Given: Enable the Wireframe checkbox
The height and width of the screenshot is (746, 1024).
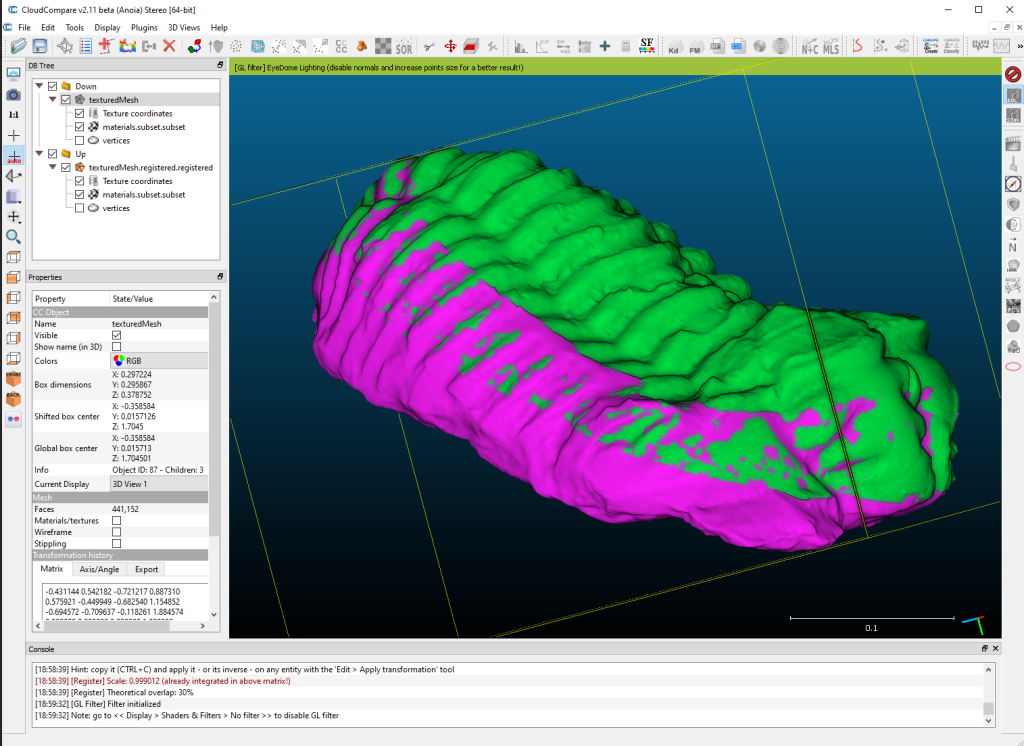Looking at the screenshot, I should pyautogui.click(x=117, y=532).
